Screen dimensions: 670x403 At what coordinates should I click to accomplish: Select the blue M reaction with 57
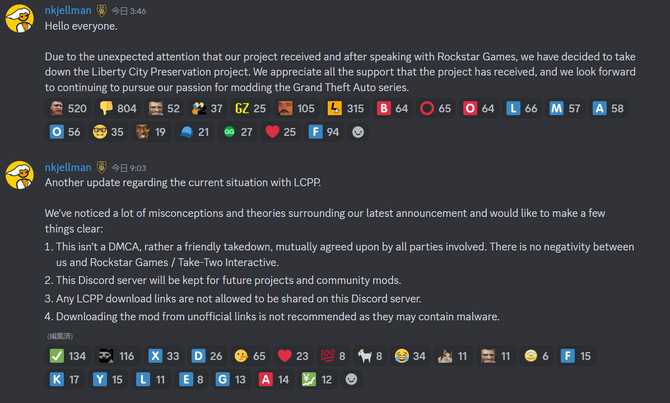566,108
